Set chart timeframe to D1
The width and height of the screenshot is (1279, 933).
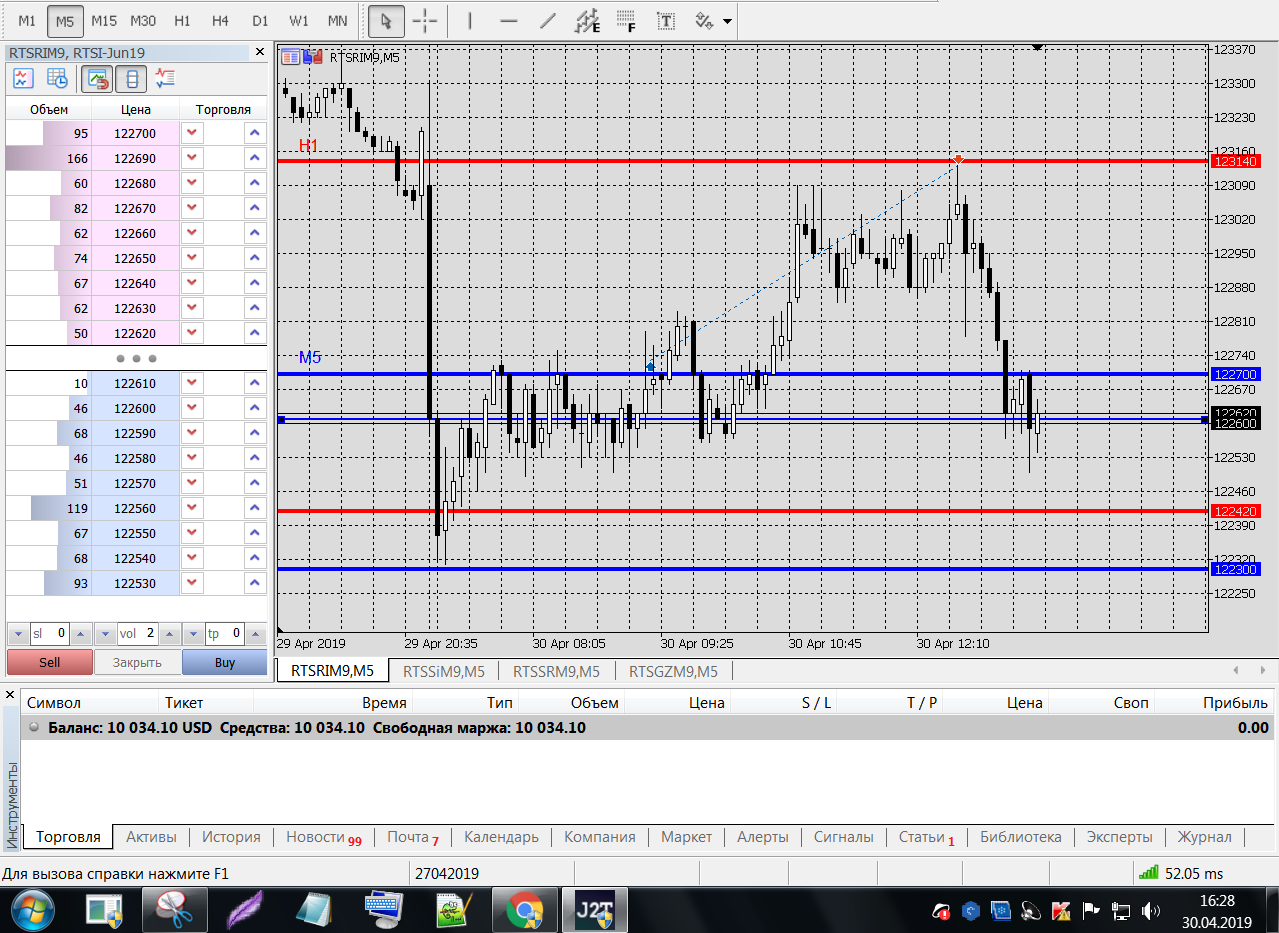pos(260,20)
